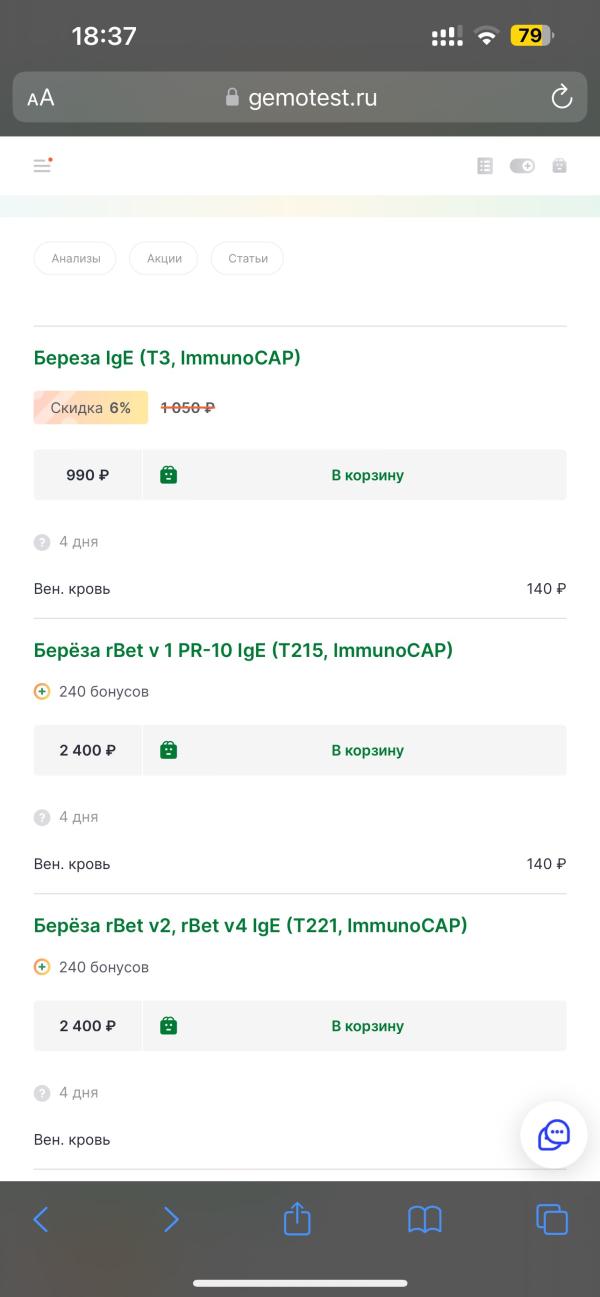
Task: Go back with Safari's back arrow
Action: [x=41, y=1219]
